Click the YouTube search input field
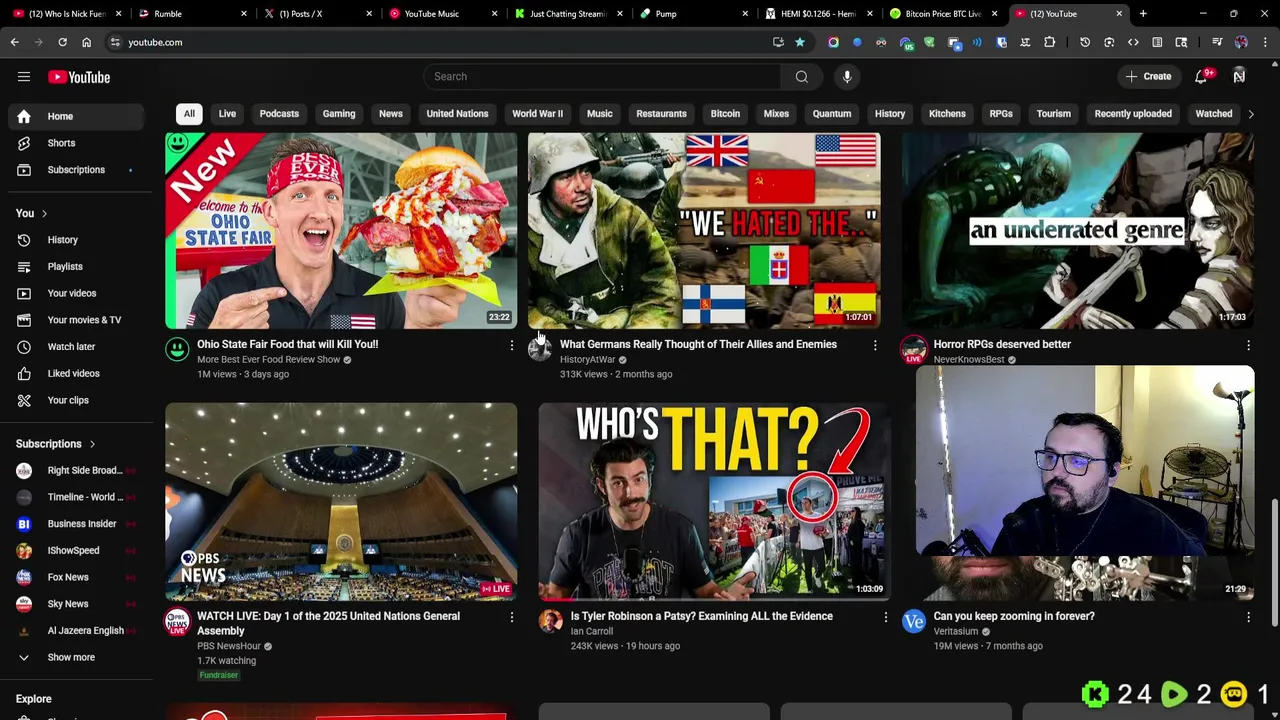 pyautogui.click(x=603, y=77)
